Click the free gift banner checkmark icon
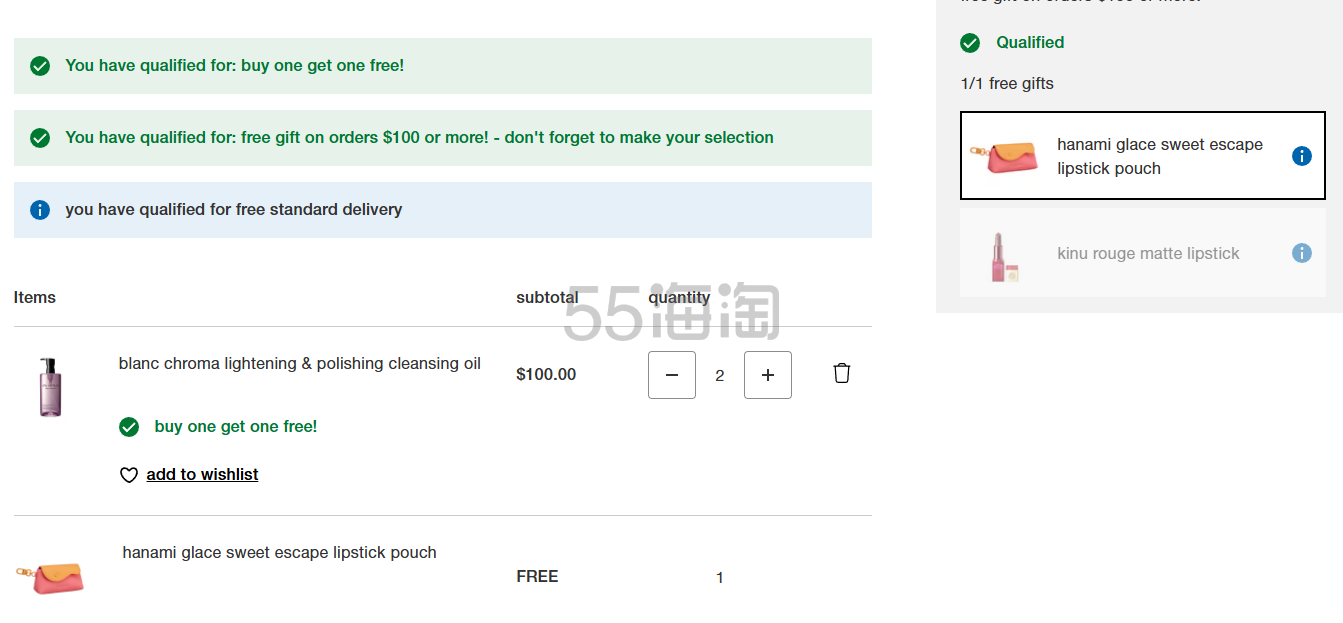 click(x=40, y=138)
